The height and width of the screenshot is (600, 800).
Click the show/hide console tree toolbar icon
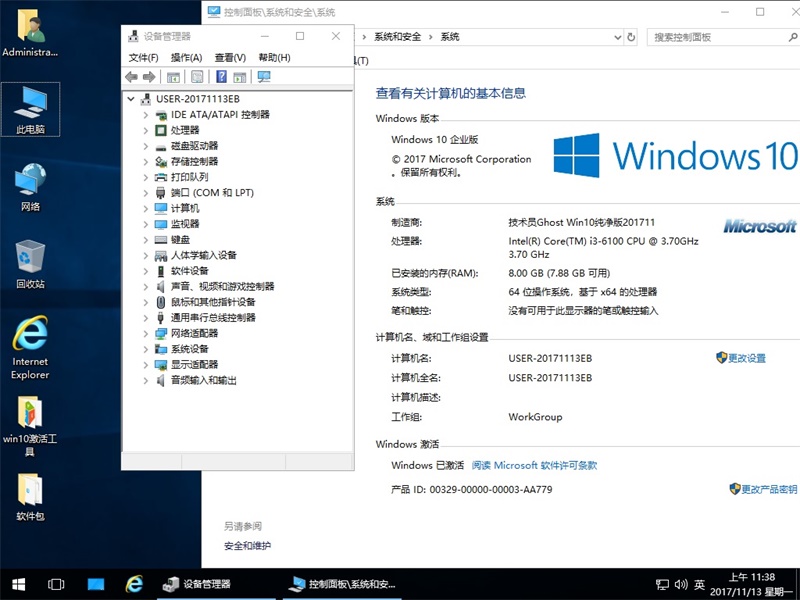click(x=173, y=77)
